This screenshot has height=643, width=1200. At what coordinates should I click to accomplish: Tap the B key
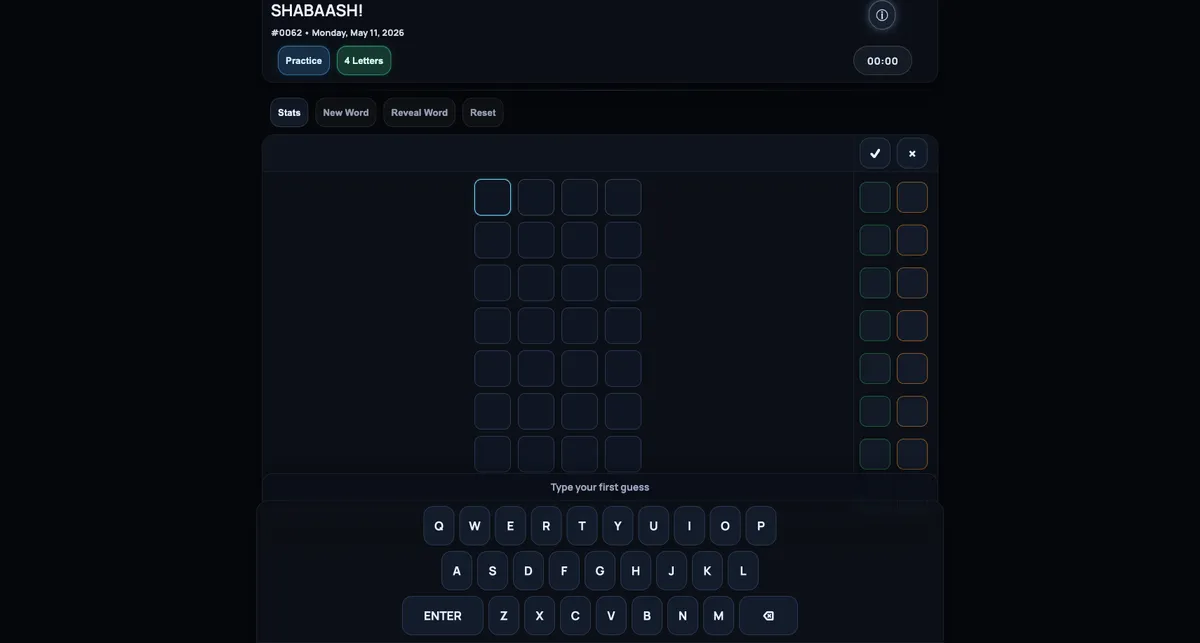coord(647,616)
